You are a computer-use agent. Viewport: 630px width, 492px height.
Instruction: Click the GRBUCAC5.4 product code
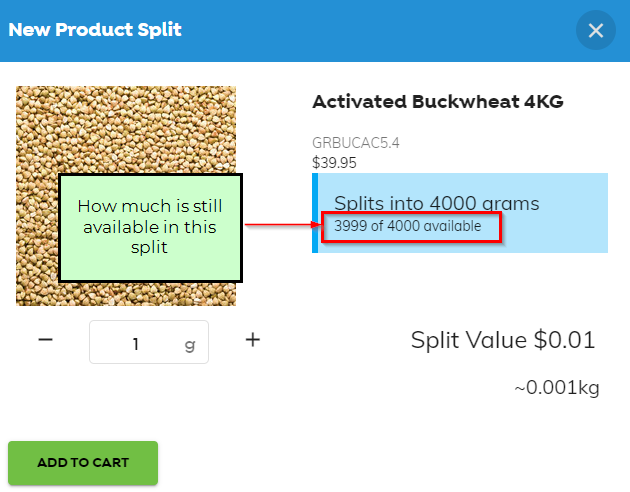coord(356,143)
